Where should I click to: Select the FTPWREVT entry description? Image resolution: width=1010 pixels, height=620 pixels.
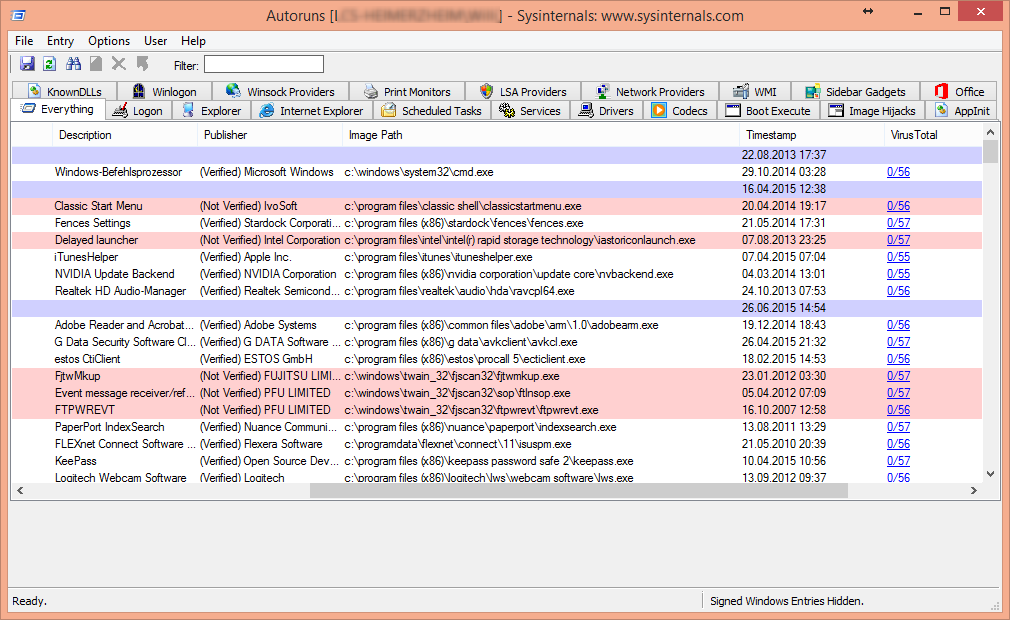tap(84, 410)
